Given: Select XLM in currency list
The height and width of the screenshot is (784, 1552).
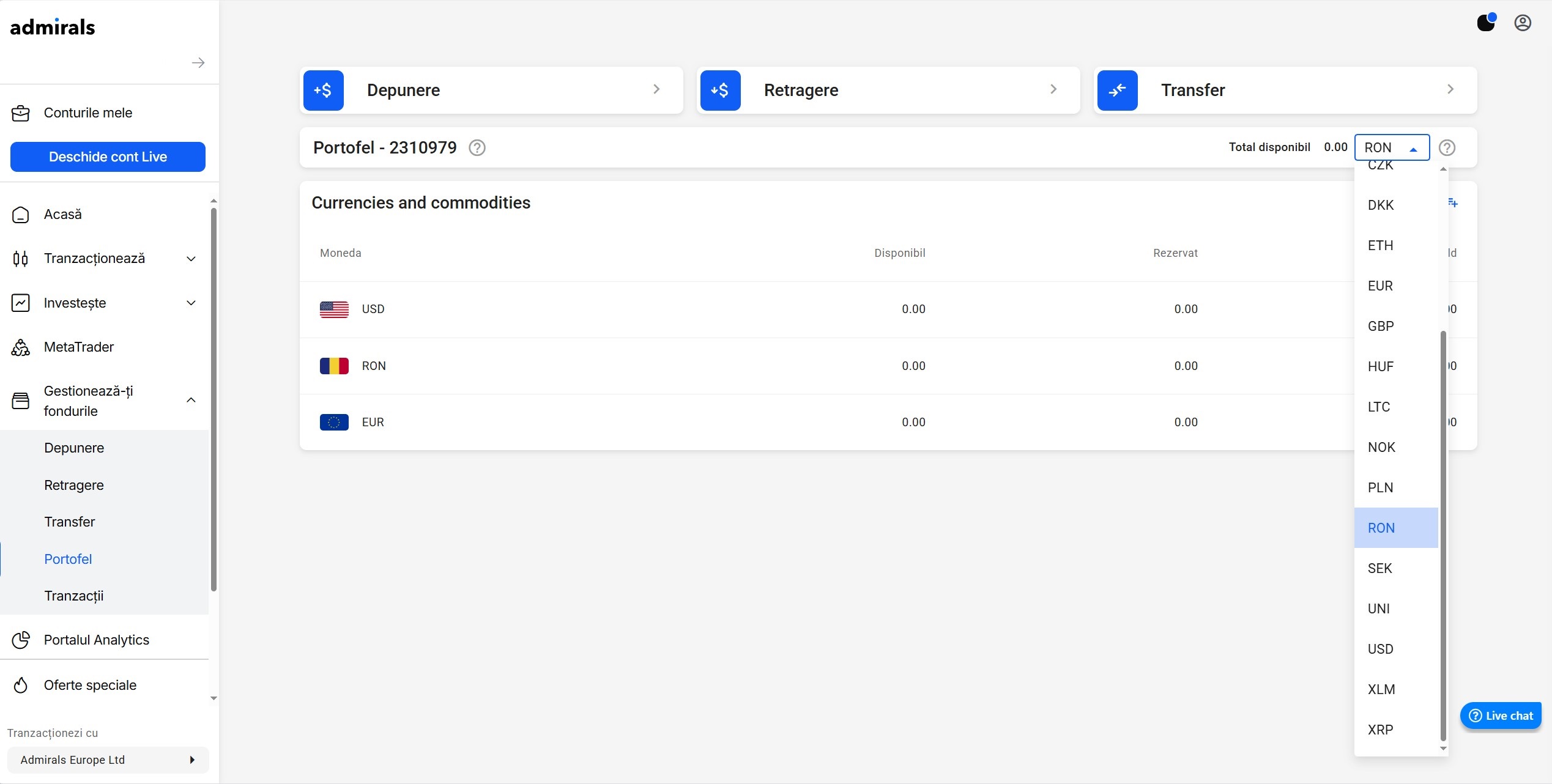Looking at the screenshot, I should pyautogui.click(x=1396, y=689).
